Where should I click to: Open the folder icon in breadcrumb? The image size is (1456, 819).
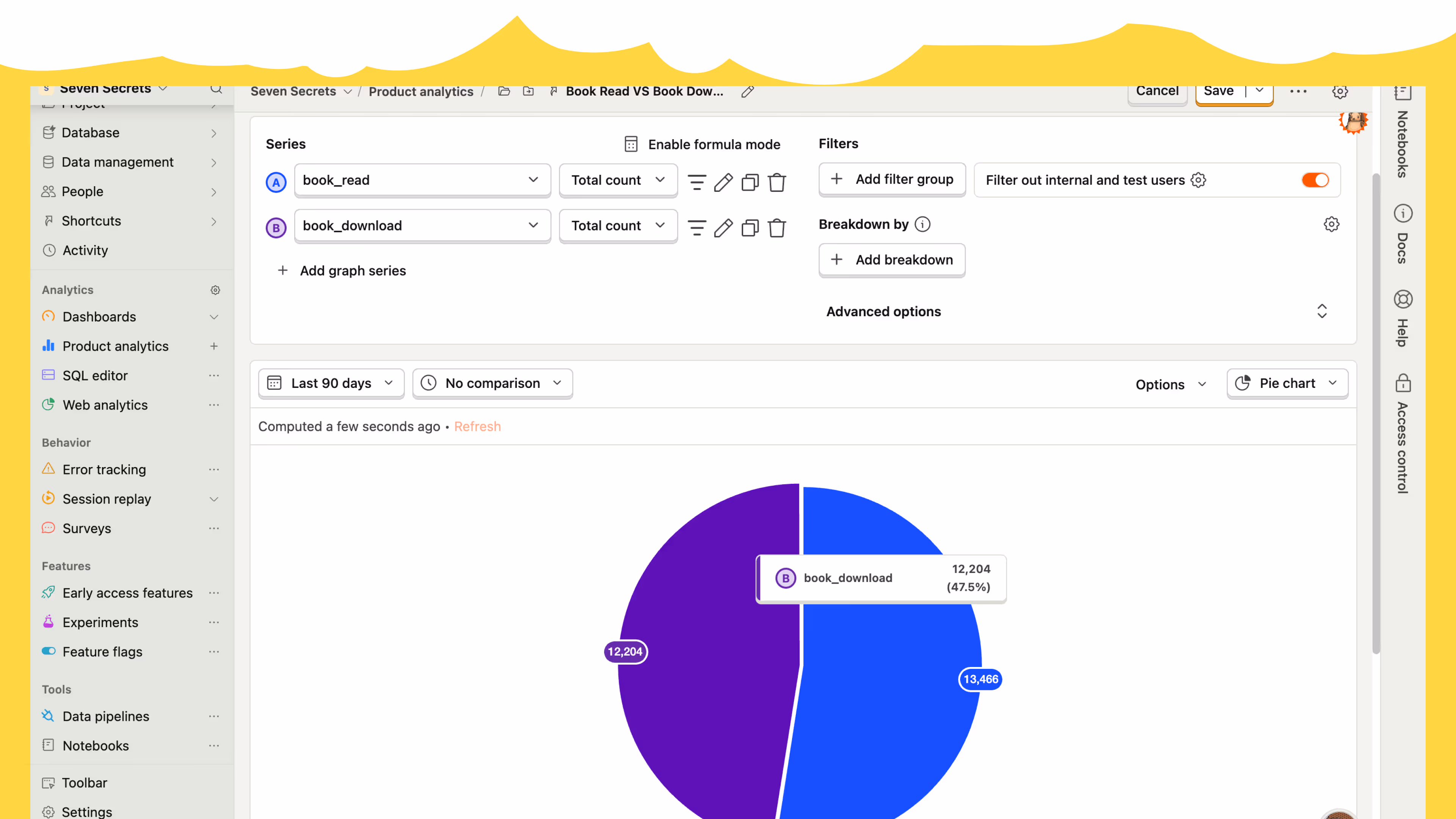(x=504, y=91)
